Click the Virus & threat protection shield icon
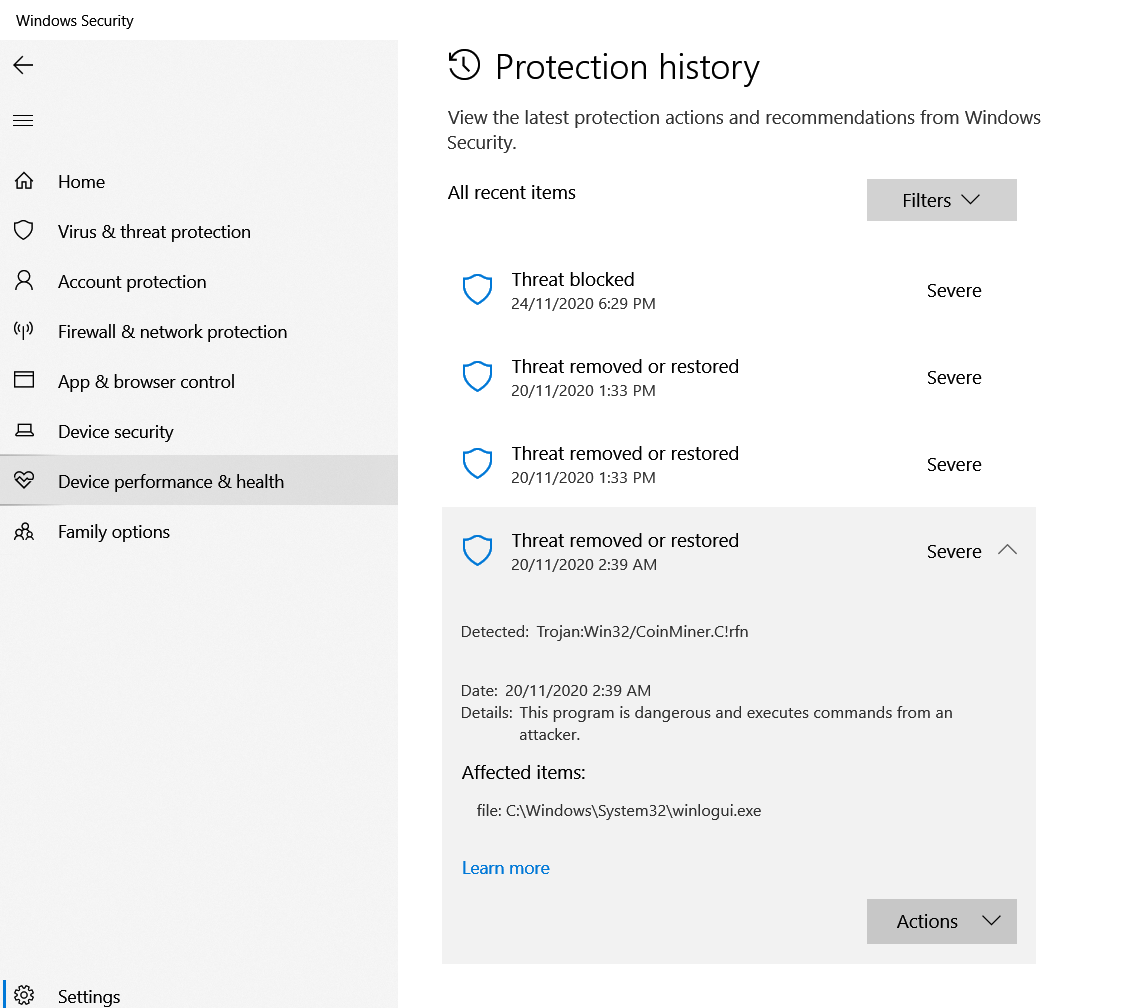Viewport: 1138px width, 1008px height. 24,231
